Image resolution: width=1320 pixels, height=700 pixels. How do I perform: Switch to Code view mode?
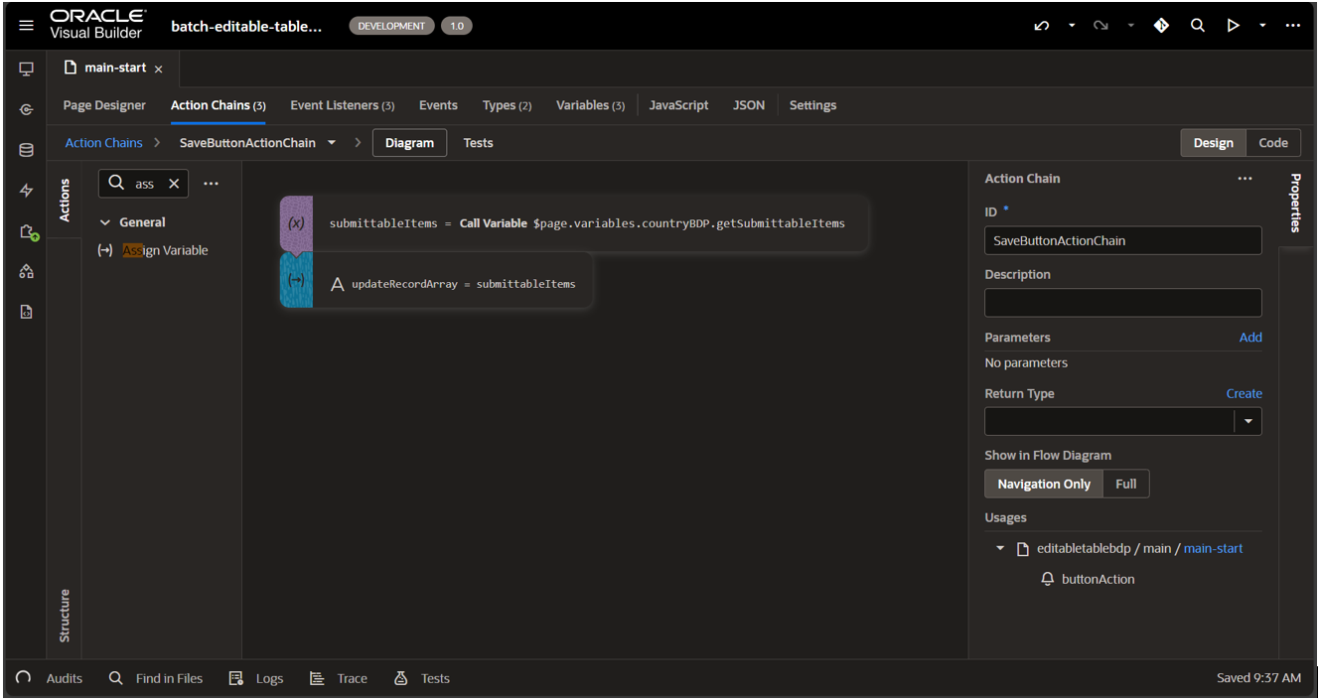(1273, 143)
